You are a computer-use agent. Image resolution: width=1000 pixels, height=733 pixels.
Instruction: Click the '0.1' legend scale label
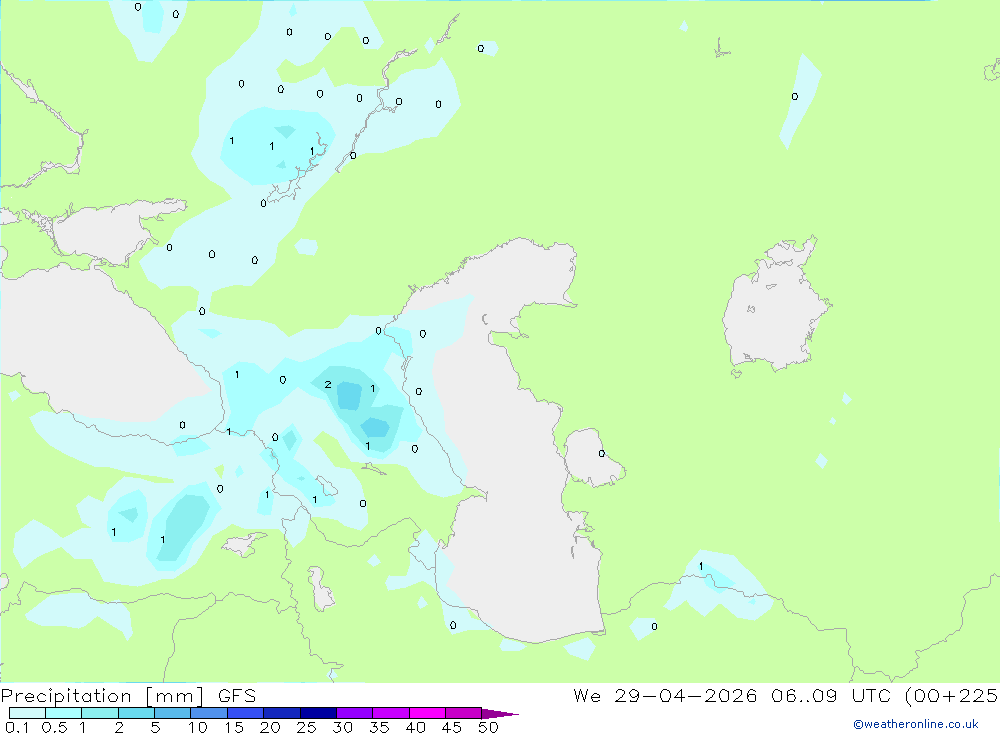tap(17, 727)
